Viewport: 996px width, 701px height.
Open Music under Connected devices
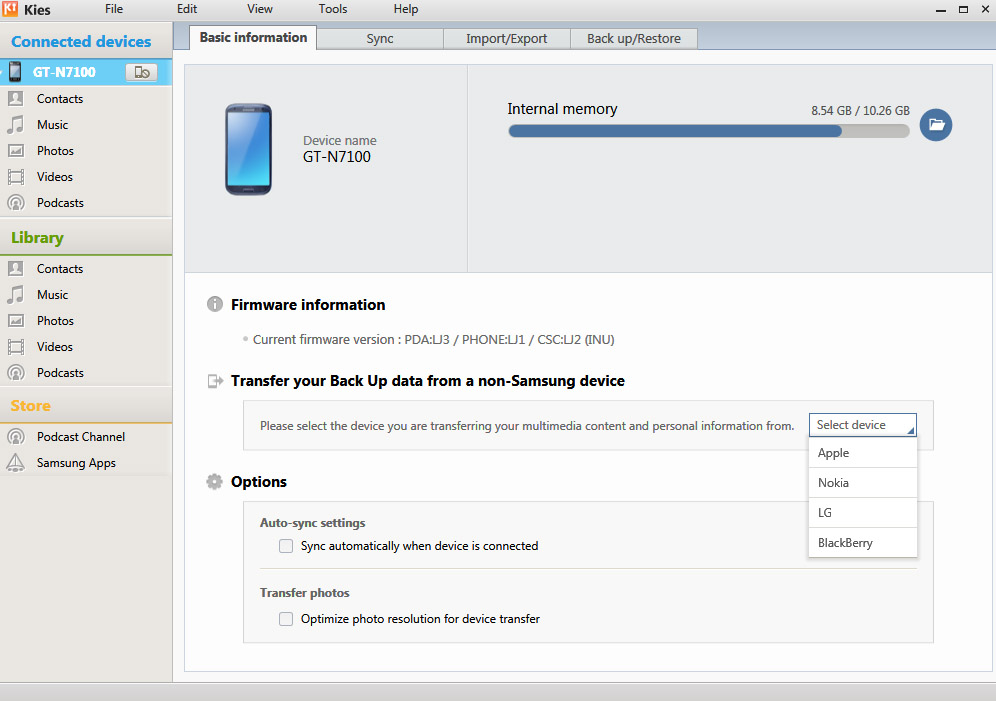click(52, 124)
